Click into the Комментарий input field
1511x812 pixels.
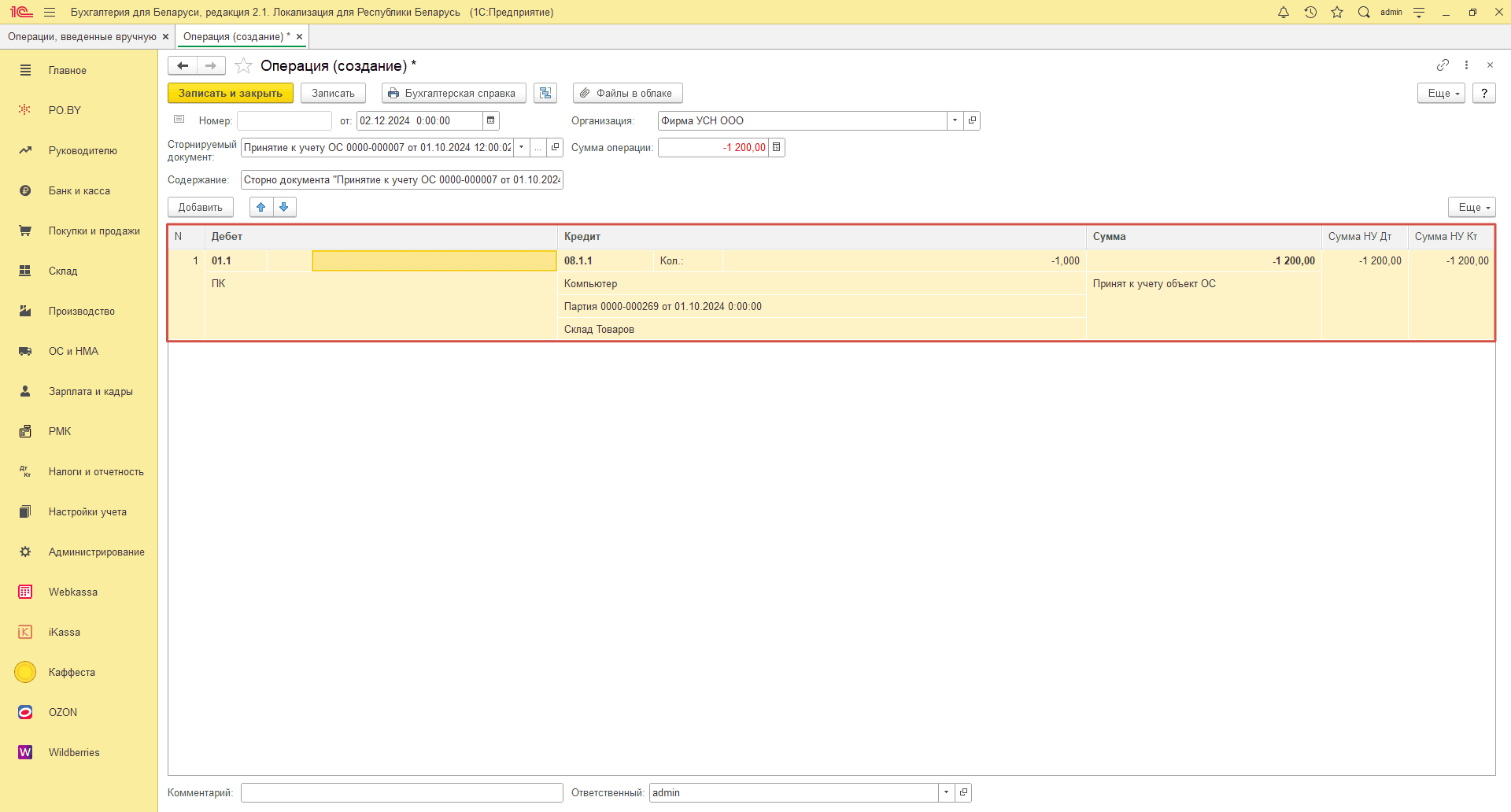(x=401, y=792)
